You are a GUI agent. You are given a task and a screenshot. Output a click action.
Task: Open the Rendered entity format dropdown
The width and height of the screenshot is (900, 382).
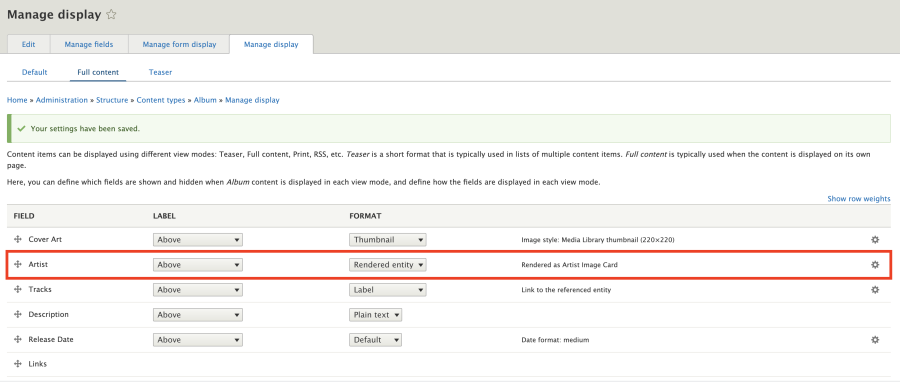387,264
